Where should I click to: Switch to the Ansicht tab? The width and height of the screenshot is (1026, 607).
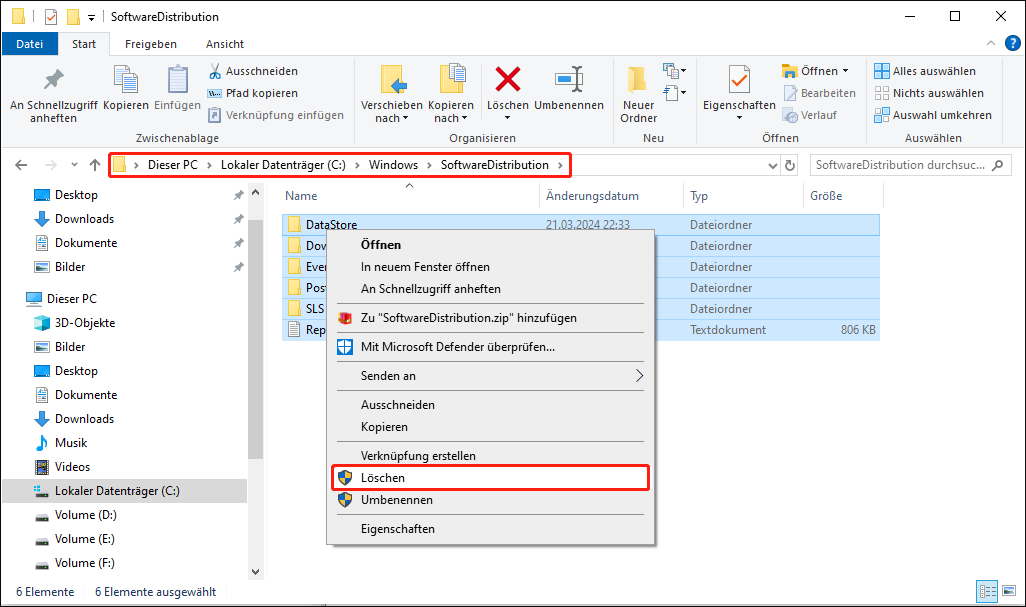pos(224,44)
